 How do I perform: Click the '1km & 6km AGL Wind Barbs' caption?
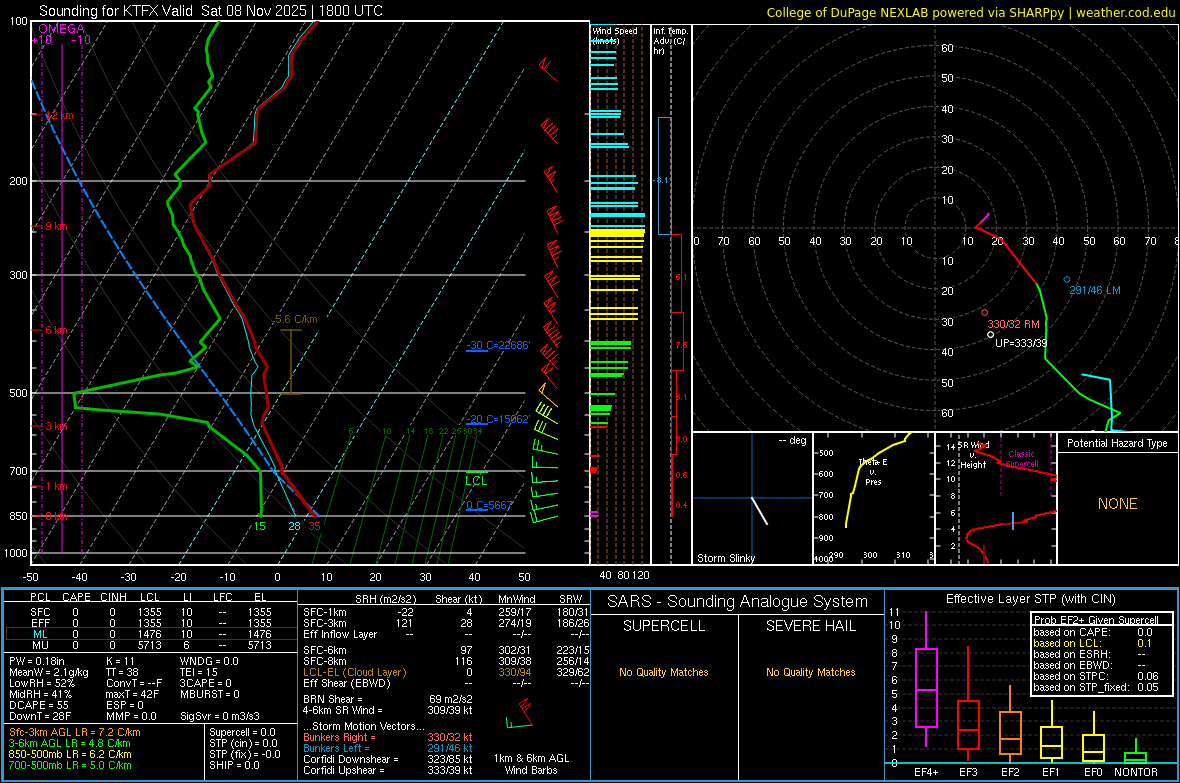tap(531, 764)
